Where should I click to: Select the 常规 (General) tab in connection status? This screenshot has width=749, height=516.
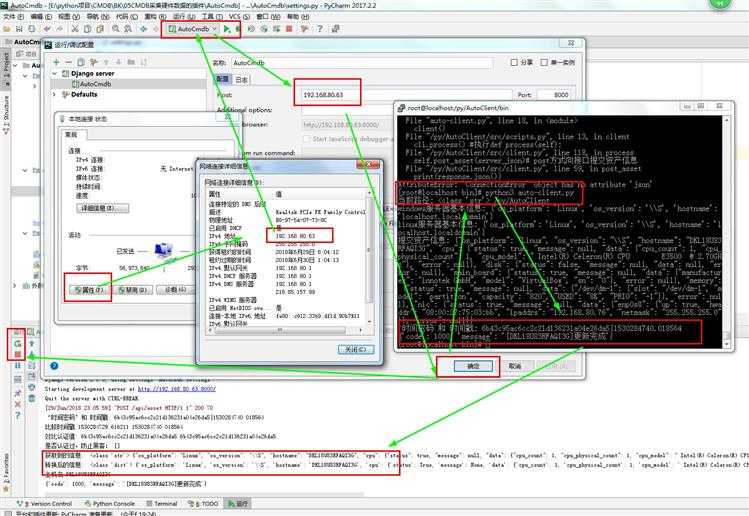pos(72,135)
